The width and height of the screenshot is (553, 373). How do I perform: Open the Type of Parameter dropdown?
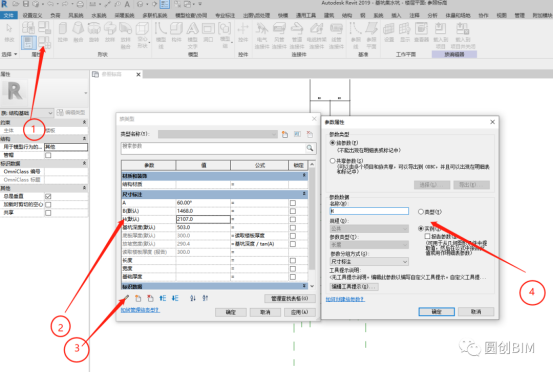(x=369, y=245)
